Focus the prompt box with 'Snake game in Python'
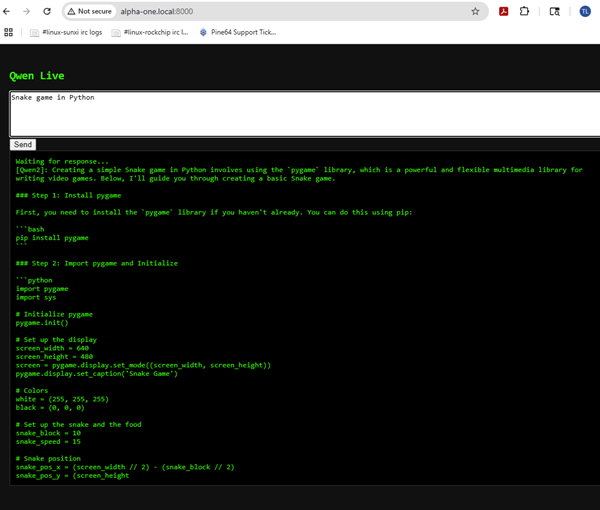 (305, 114)
